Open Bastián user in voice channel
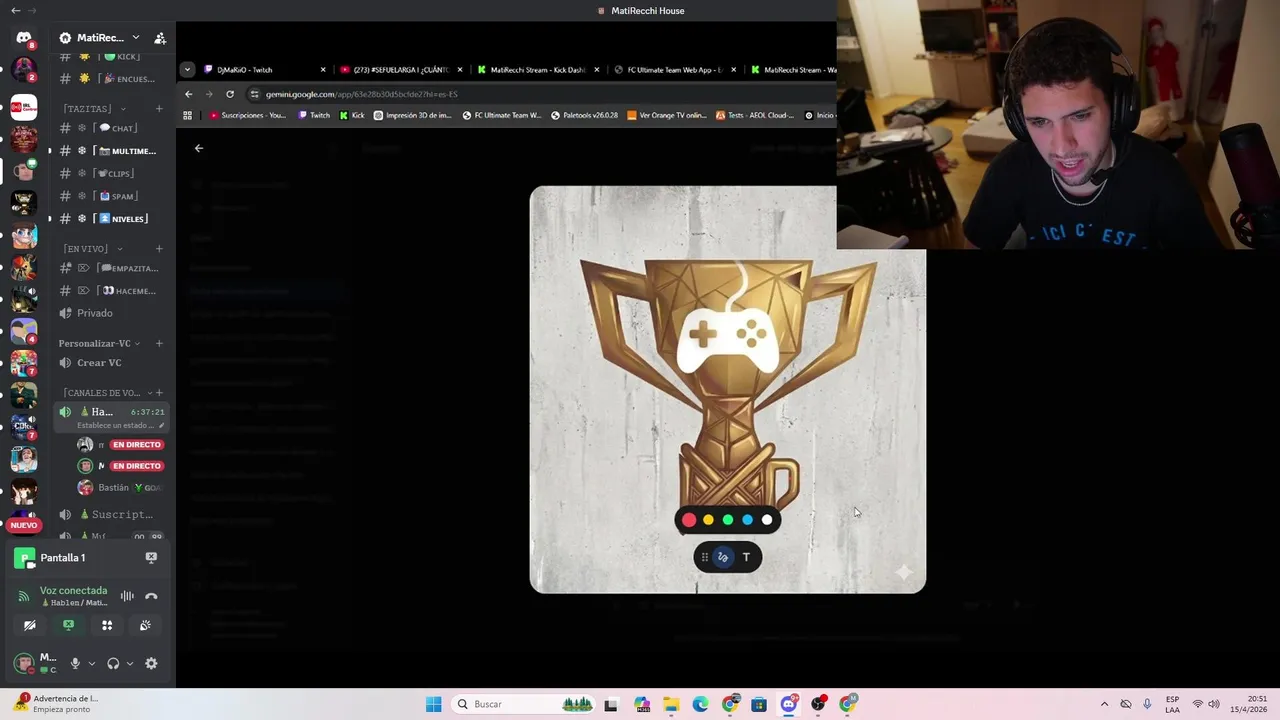Viewport: 1280px width, 720px height. (x=120, y=488)
